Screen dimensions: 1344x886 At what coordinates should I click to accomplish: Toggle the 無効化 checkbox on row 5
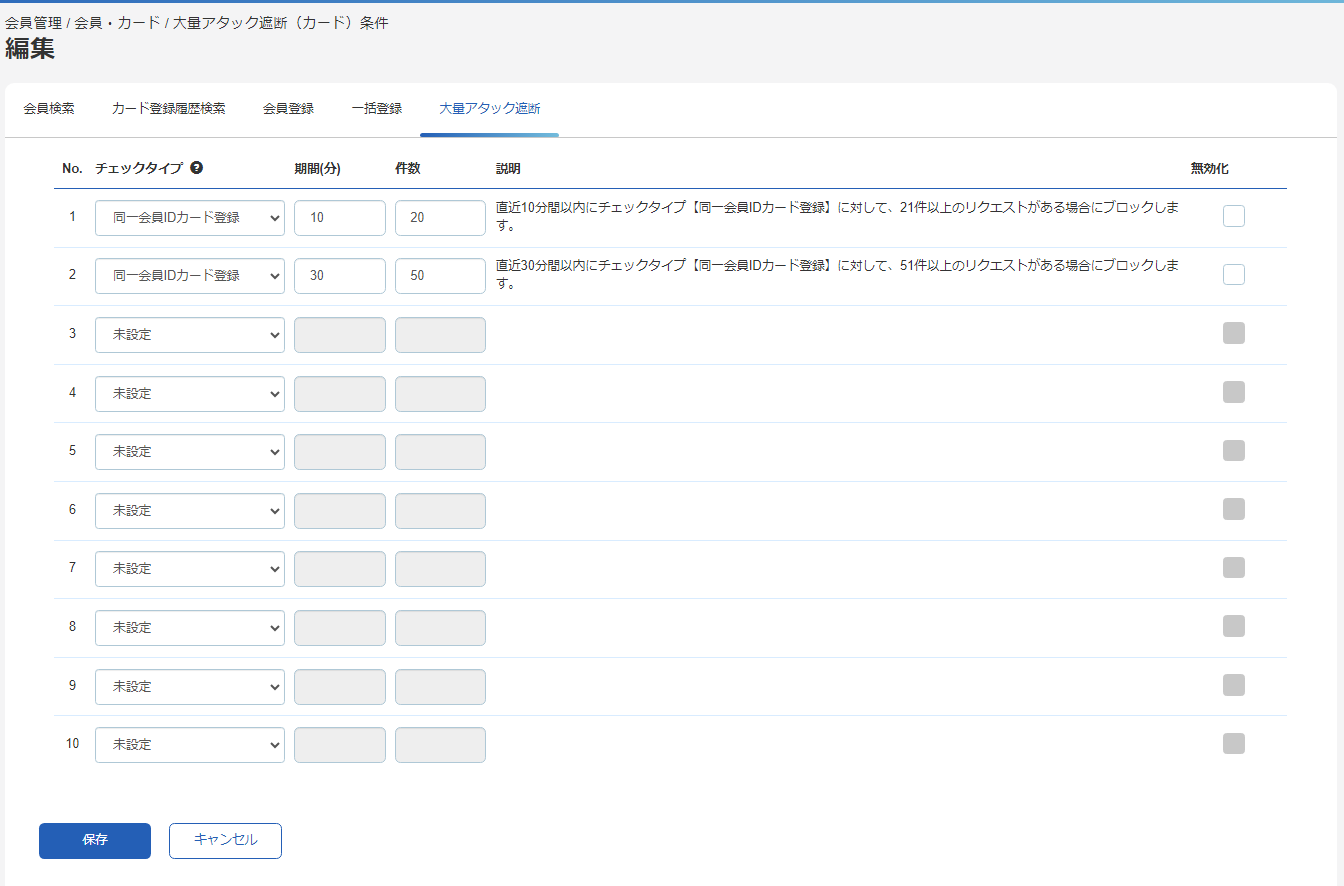[1233, 450]
